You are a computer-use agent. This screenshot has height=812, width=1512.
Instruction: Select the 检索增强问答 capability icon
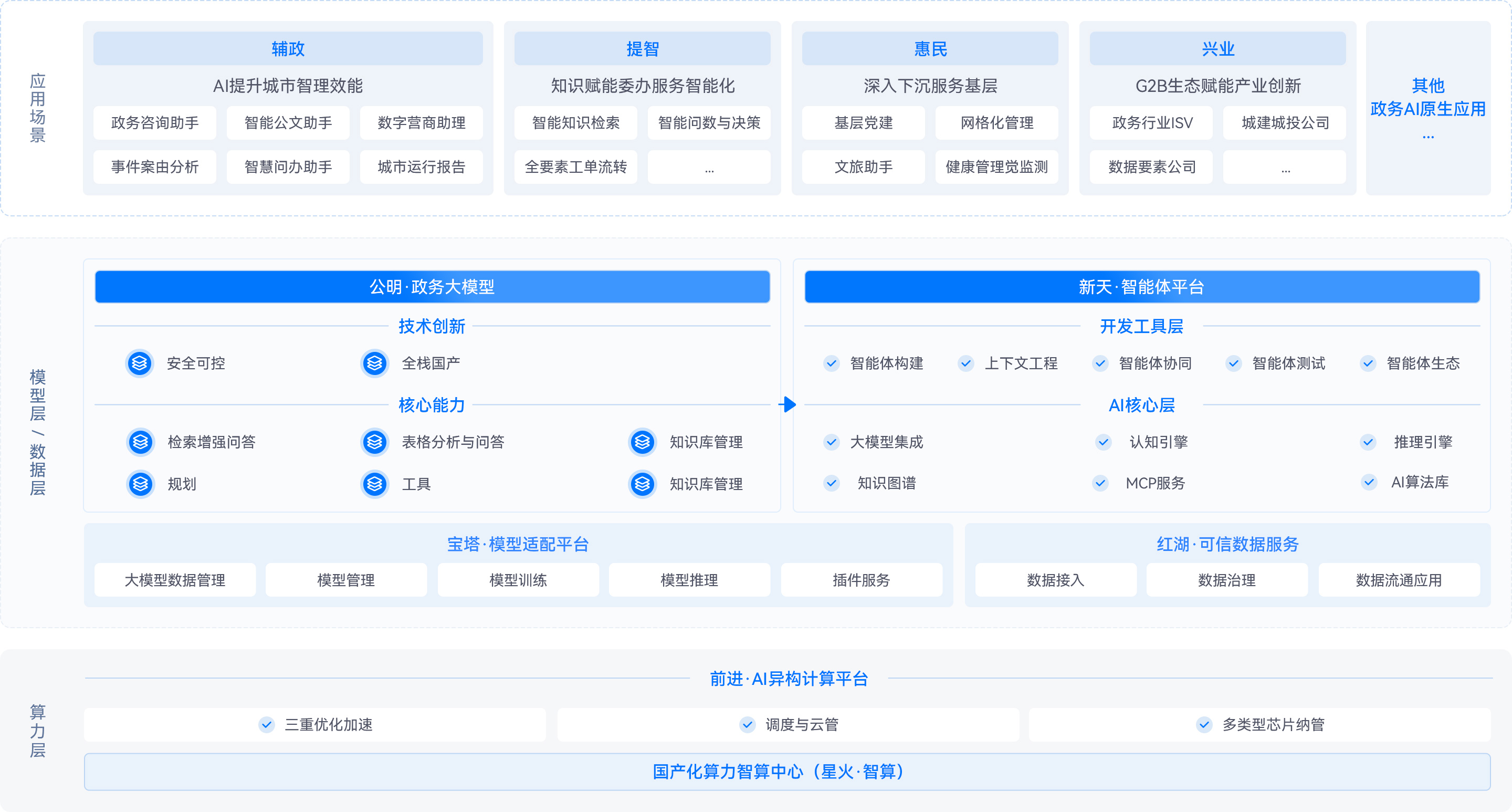140,442
